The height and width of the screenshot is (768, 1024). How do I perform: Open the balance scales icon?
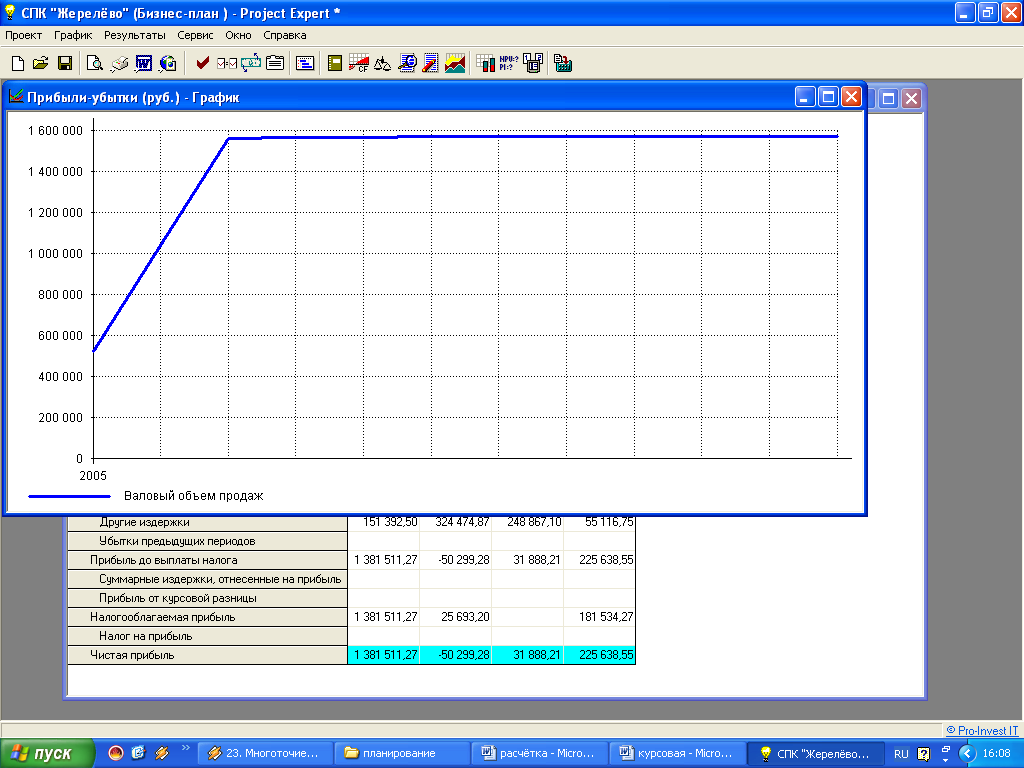382,63
